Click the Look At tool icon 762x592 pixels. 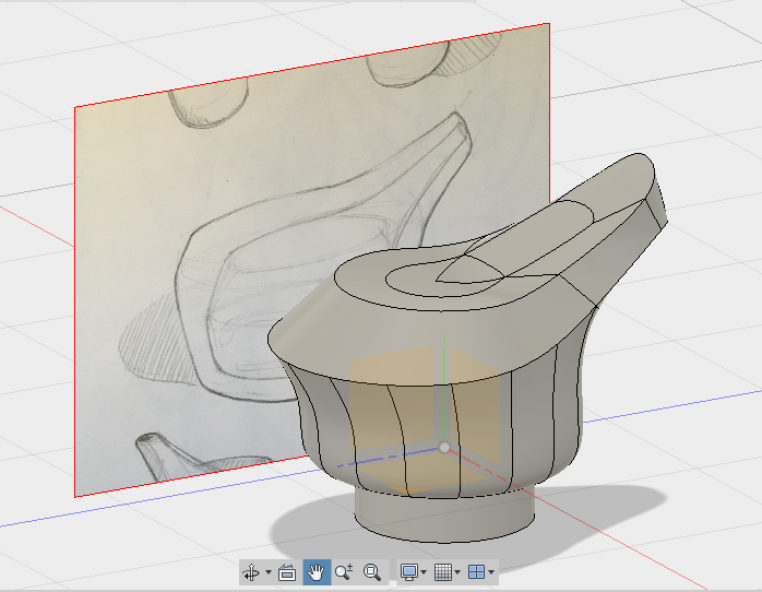coord(287,572)
